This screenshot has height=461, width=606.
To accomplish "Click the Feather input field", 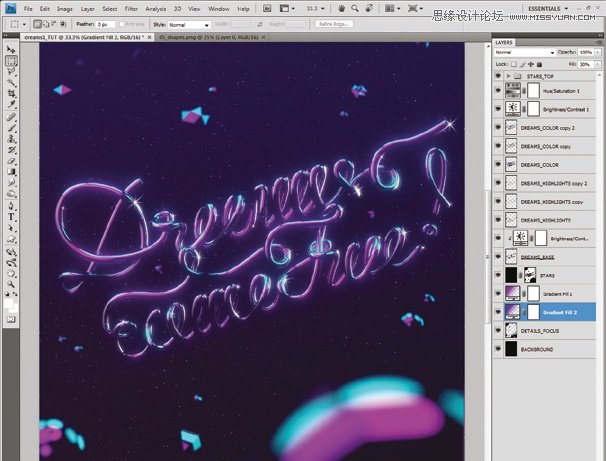I will tap(109, 24).
